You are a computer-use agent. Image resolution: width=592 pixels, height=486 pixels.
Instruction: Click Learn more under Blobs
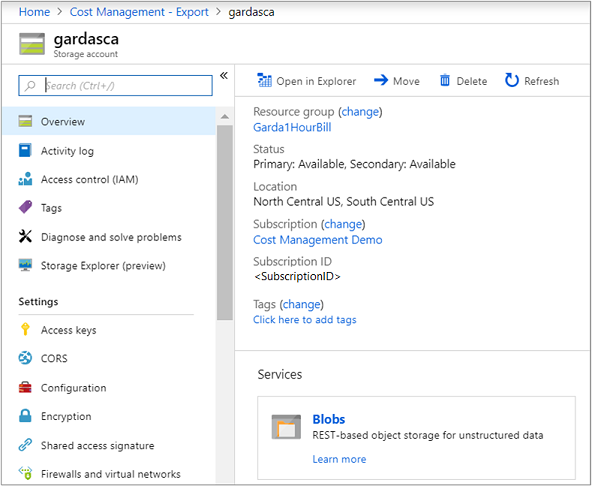point(339,459)
